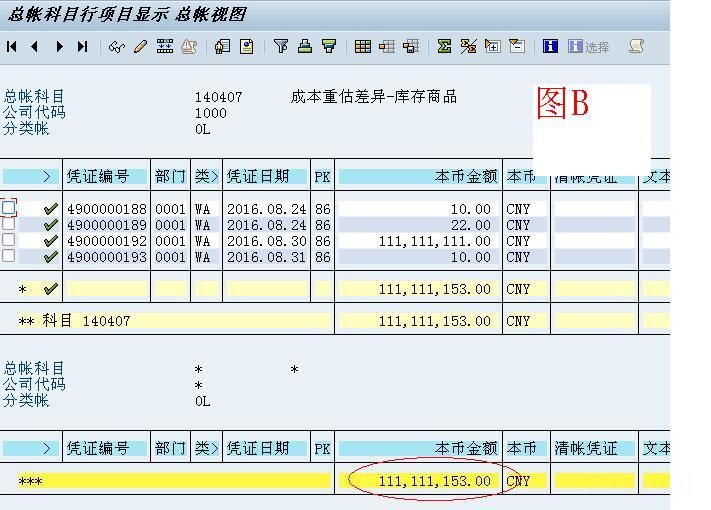Jump to the first item arrow

coord(12,46)
